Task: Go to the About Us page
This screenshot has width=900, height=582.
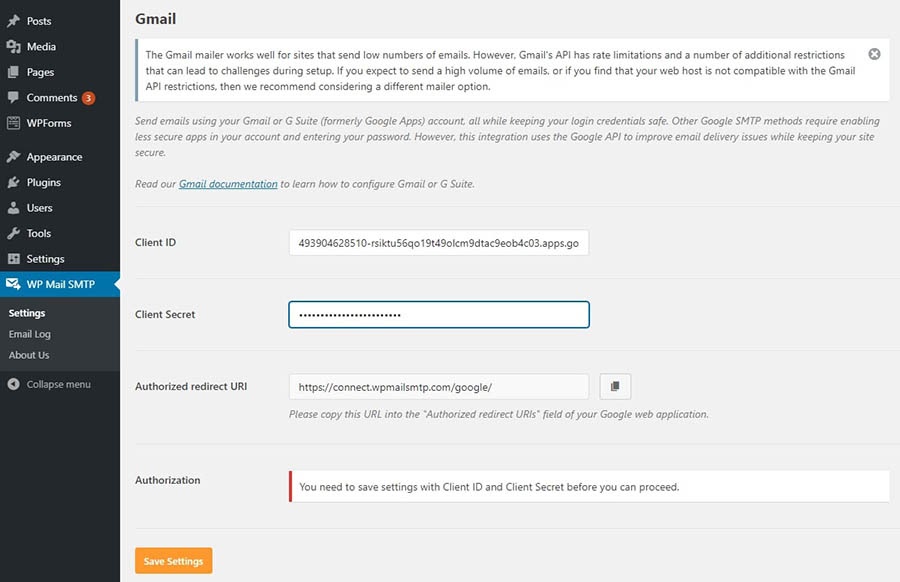Action: tap(29, 355)
